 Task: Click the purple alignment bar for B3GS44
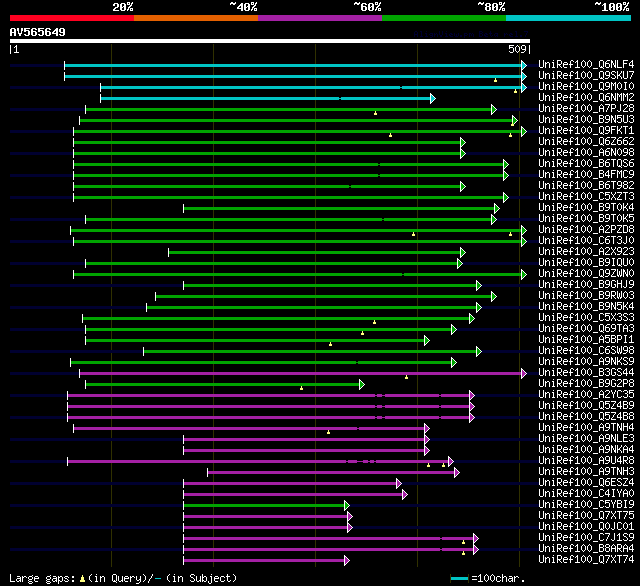(x=300, y=373)
